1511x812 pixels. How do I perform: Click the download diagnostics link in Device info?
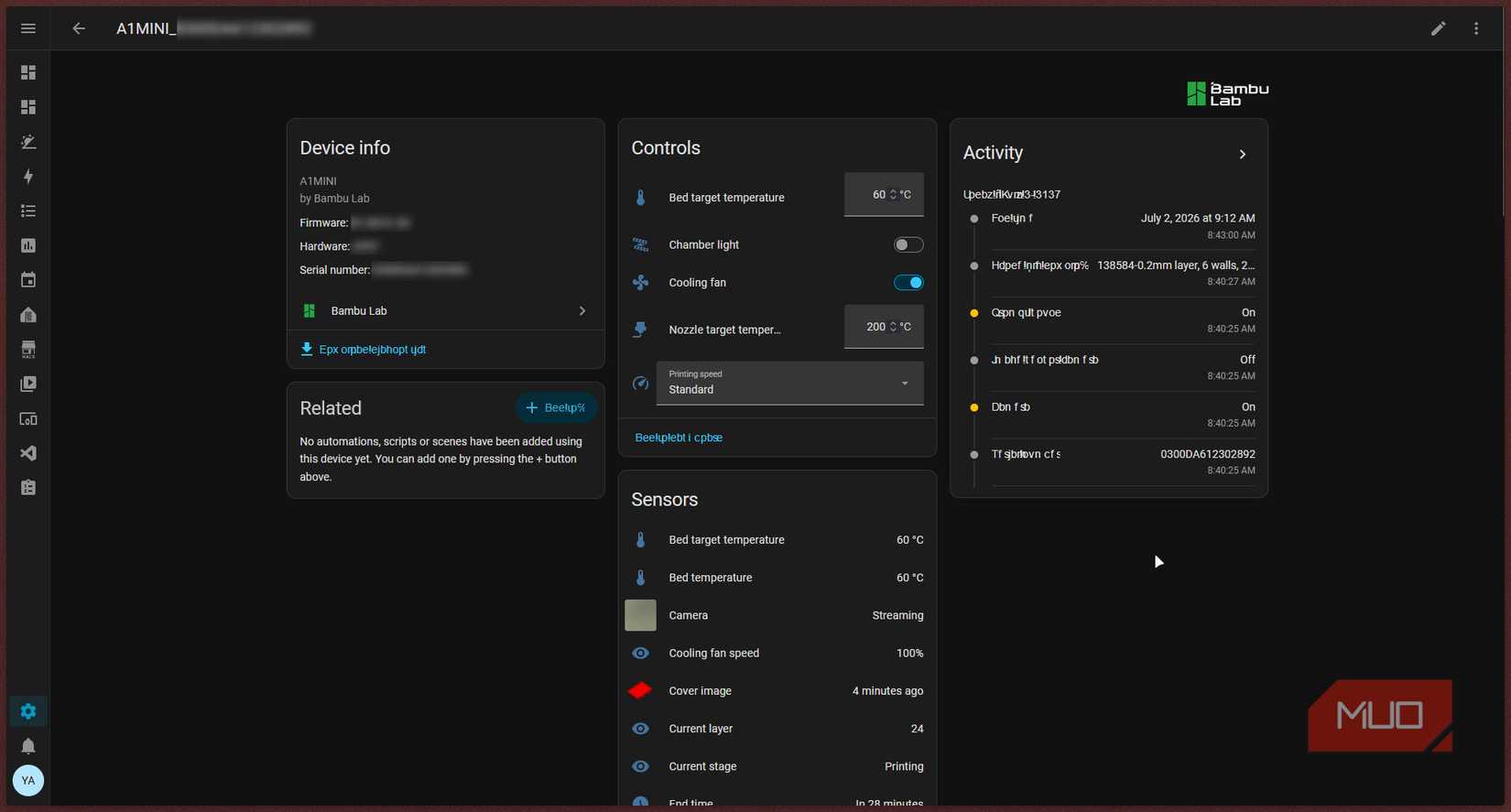tap(364, 350)
